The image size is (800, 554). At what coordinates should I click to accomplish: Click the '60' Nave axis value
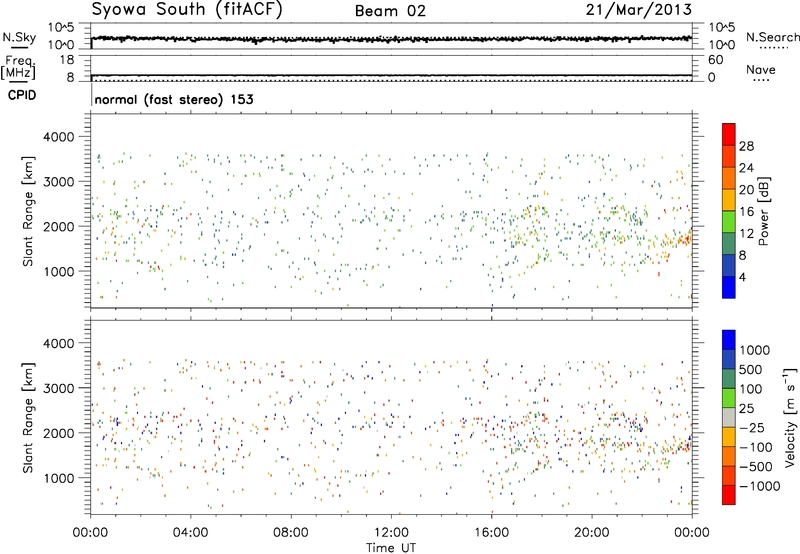coord(715,60)
